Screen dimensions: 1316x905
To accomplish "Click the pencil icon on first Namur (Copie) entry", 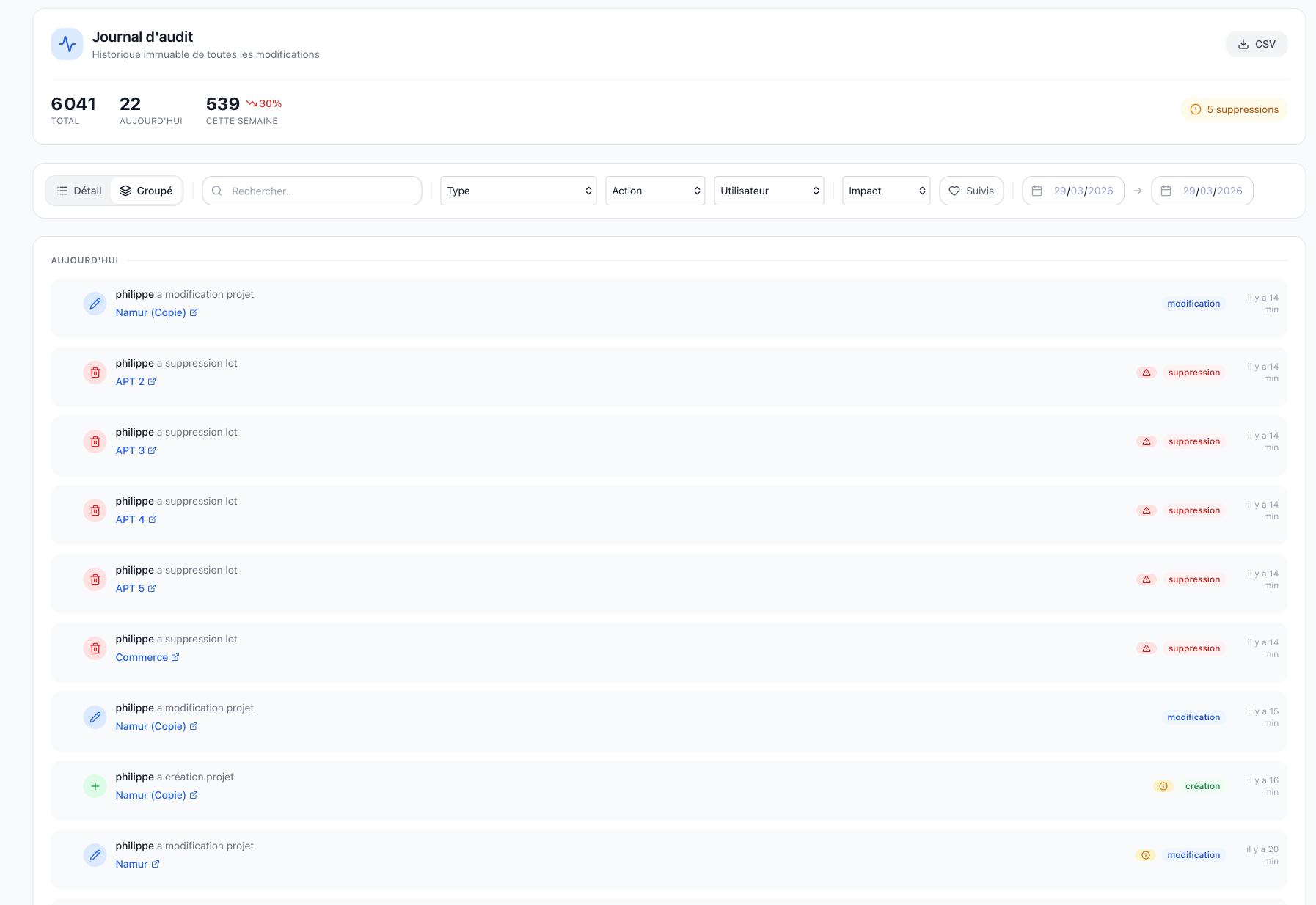I will [95, 304].
